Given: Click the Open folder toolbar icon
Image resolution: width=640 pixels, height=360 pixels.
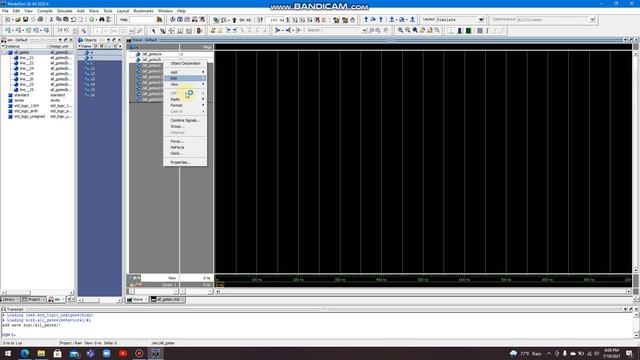Looking at the screenshot, I should pos(18,20).
